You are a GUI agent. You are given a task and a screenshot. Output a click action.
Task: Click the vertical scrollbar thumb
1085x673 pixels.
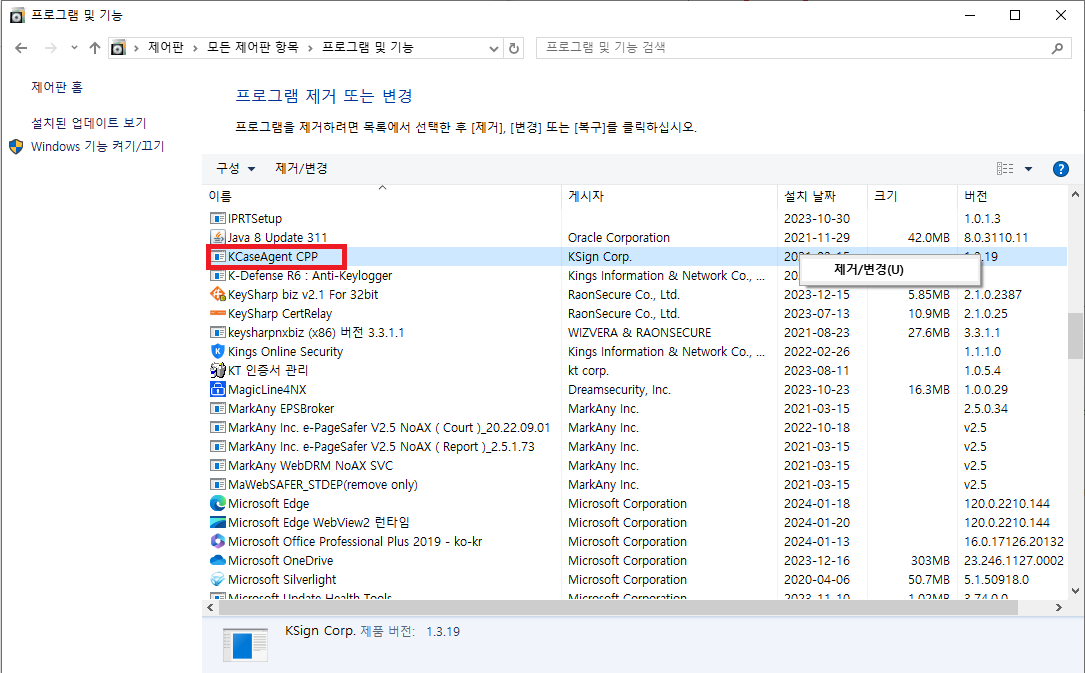coord(1075,335)
